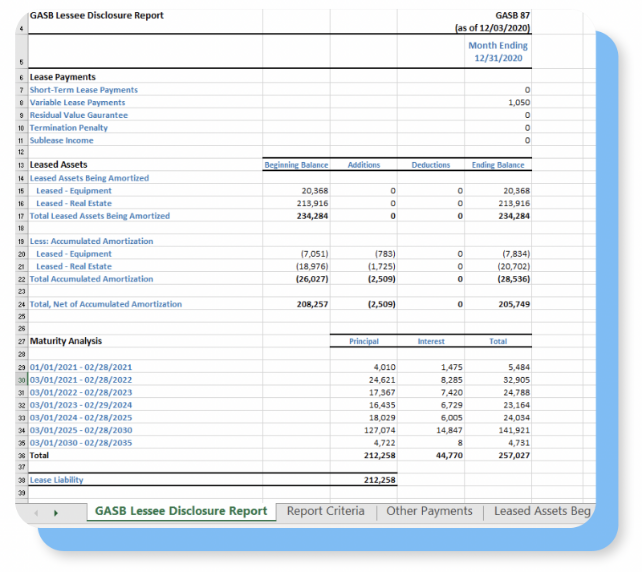This screenshot has width=642, height=572.
Task: Click the 'Month Ending 12/31/2020' header cell
Action: [498, 52]
